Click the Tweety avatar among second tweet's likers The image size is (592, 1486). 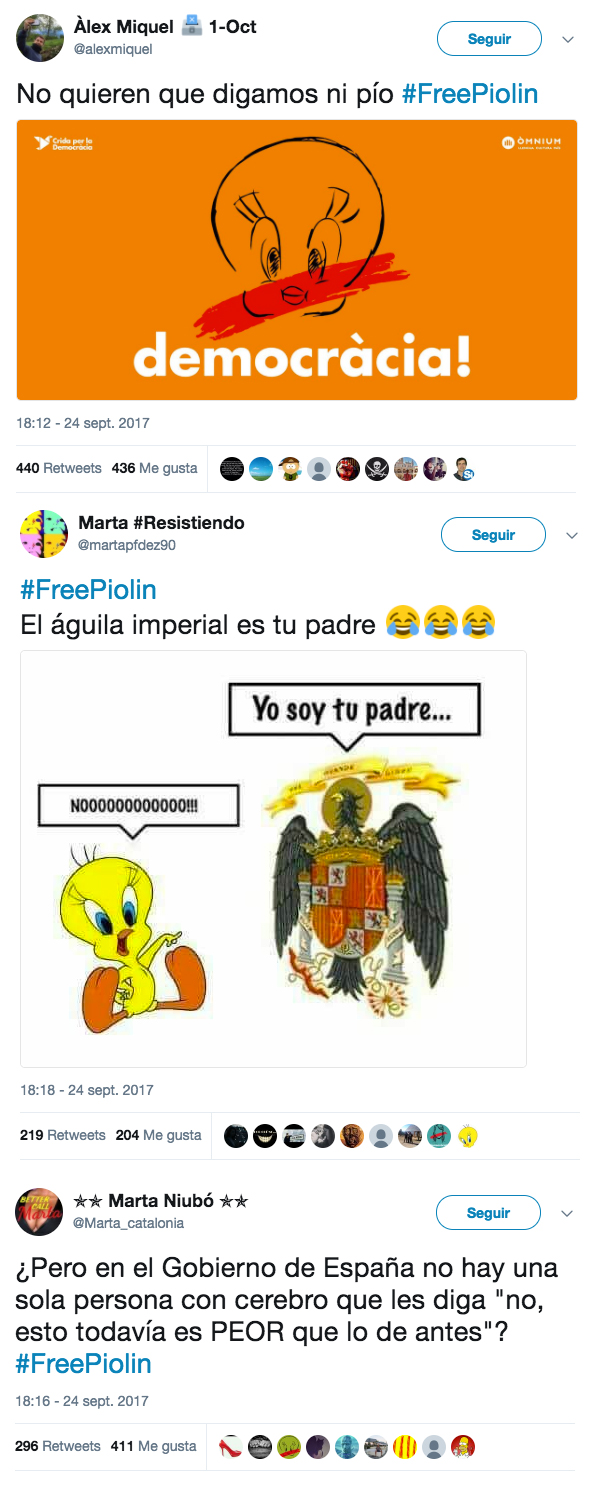467,1136
